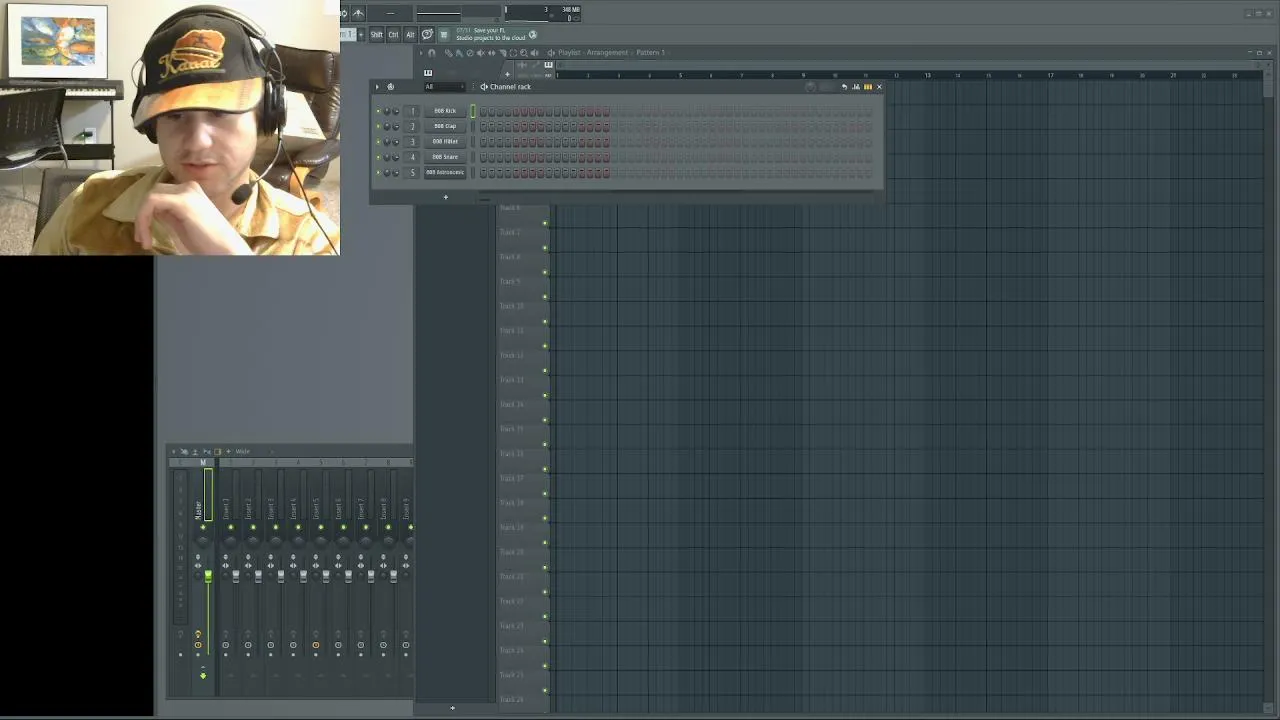Mute the 808 Snare channel
1280x720 pixels.
[x=378, y=157]
